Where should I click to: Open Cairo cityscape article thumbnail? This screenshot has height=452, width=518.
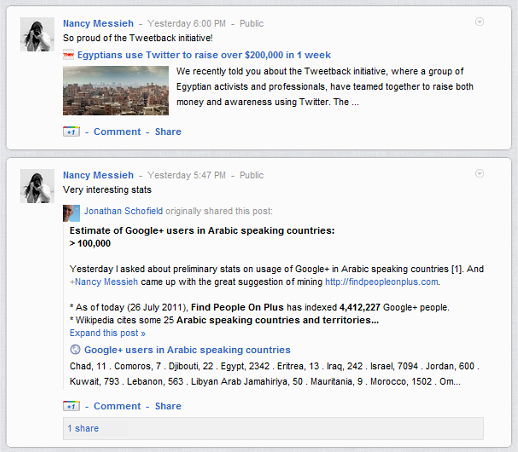coord(116,91)
